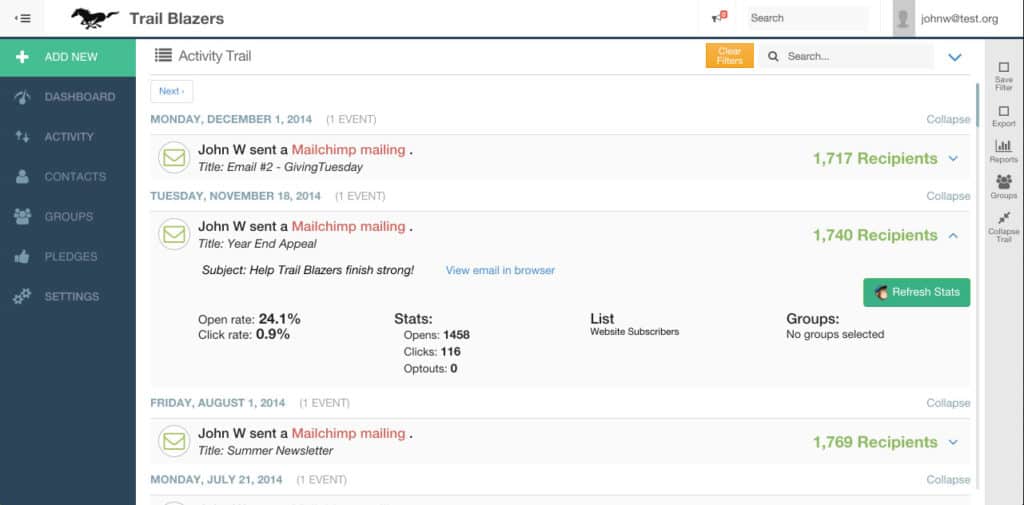The image size is (1024, 505).
Task: Open the filter dropdown chevron beside search
Action: click(x=955, y=57)
